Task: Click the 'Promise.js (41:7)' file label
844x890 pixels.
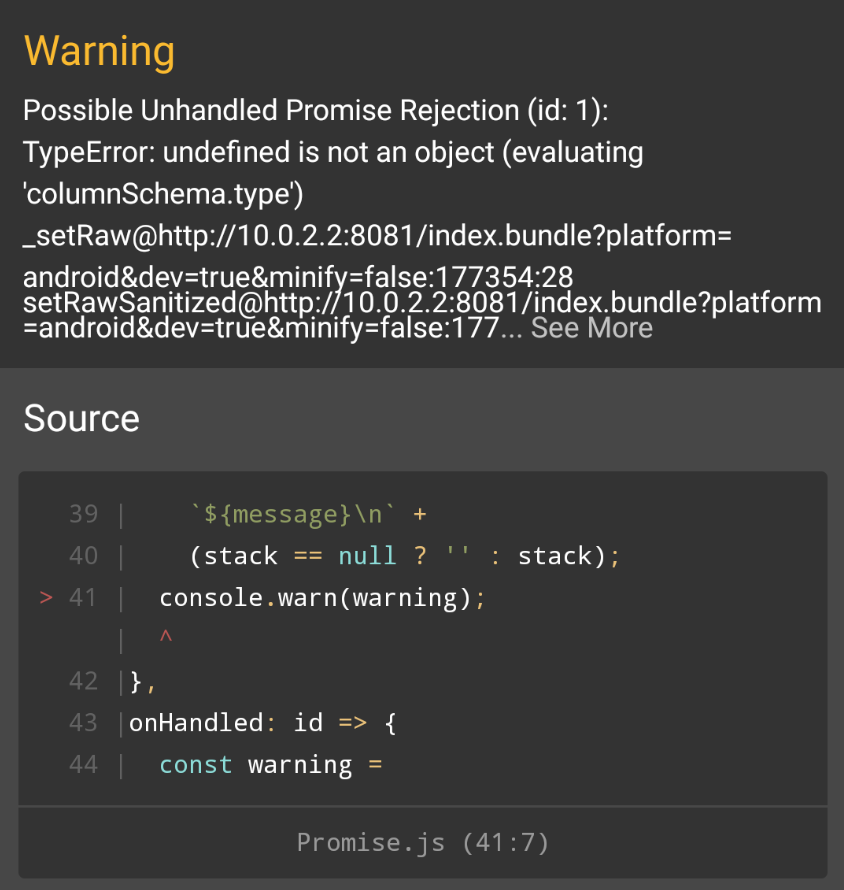Action: [421, 842]
